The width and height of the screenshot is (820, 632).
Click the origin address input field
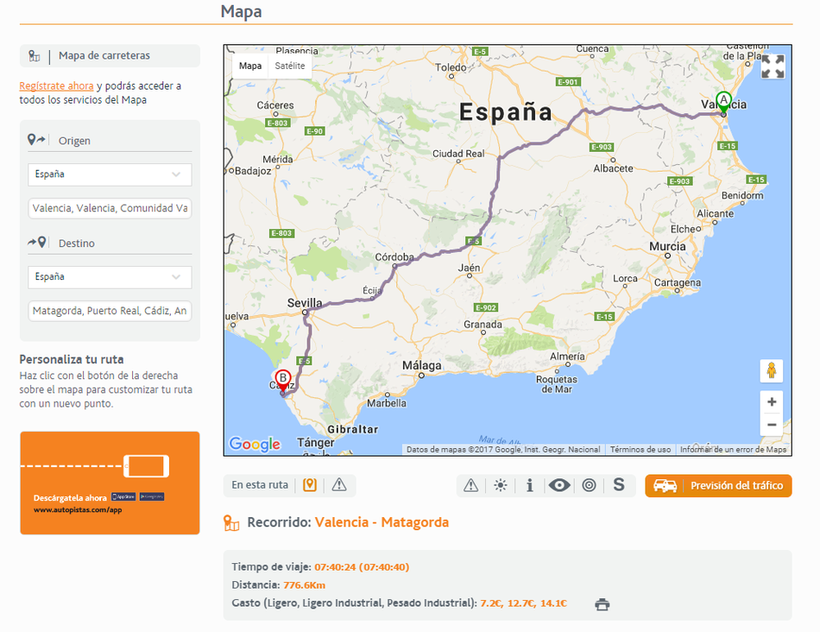click(x=110, y=209)
